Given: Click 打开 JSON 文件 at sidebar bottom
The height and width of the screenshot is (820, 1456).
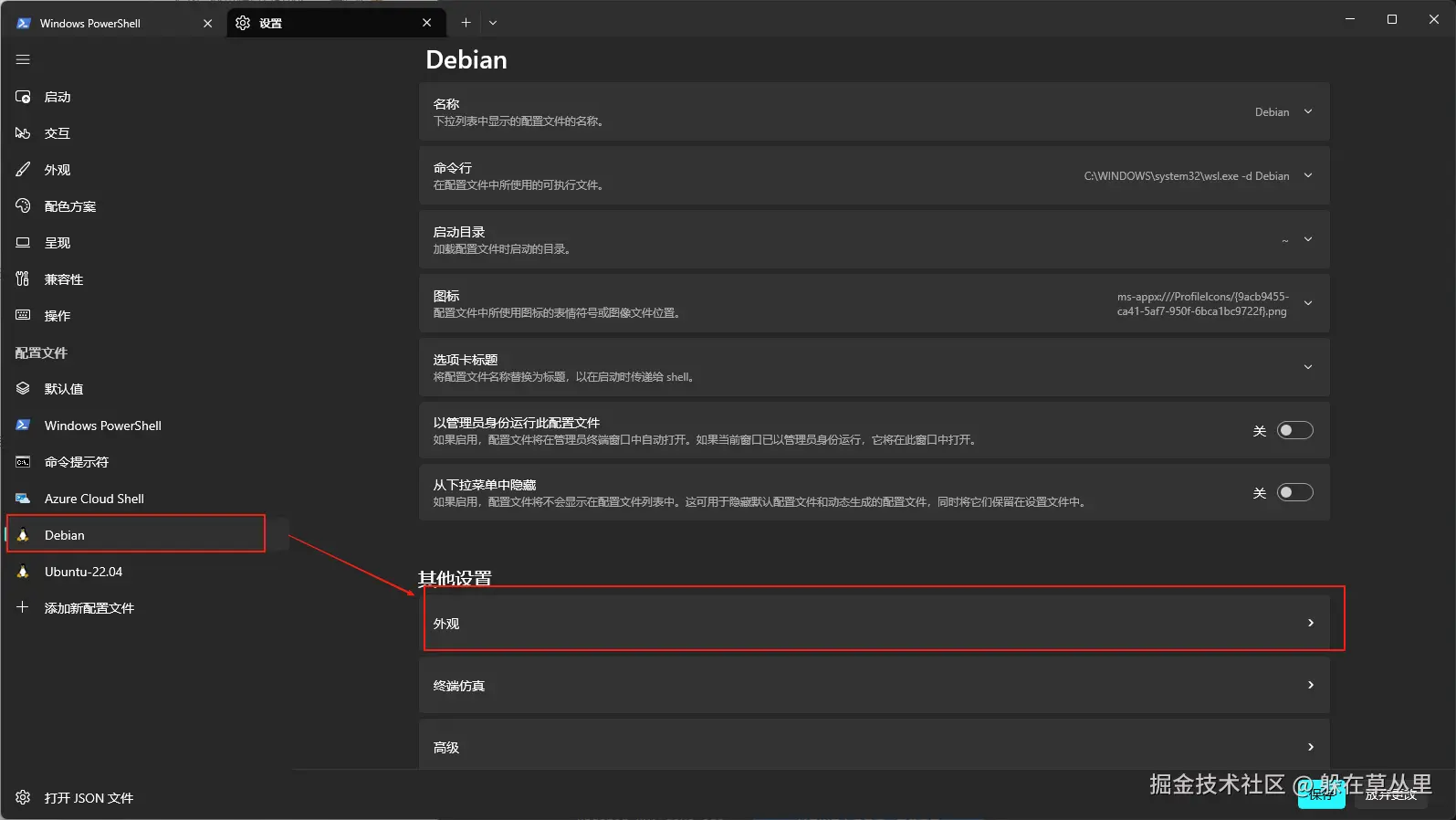Looking at the screenshot, I should pos(146,798).
